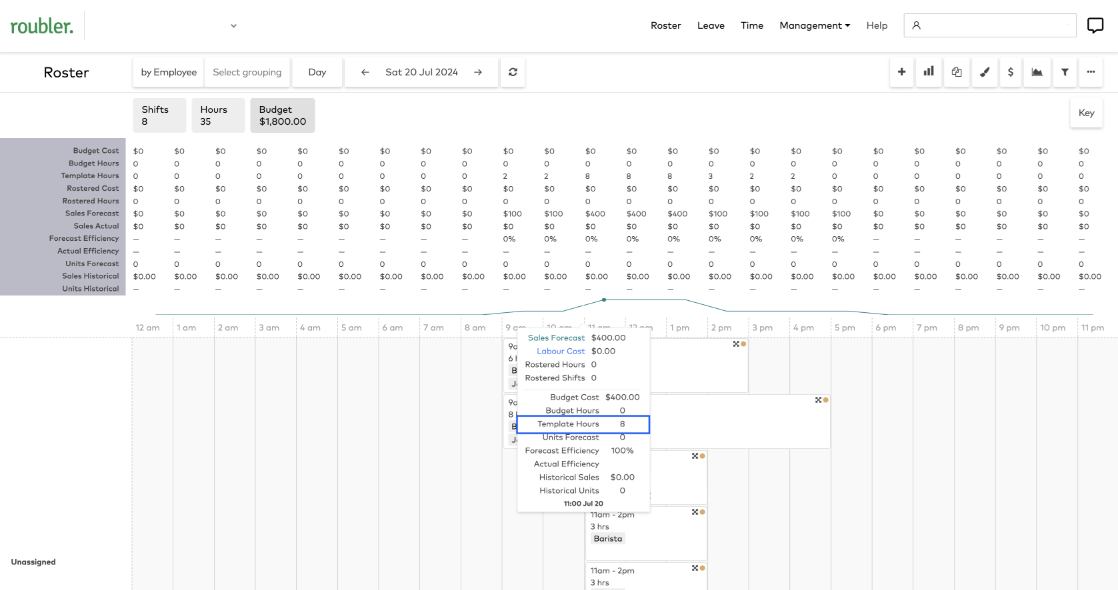This screenshot has height=590, width=1118.
Task: Click the Labour Cost link in the tooltip
Action: click(x=560, y=351)
